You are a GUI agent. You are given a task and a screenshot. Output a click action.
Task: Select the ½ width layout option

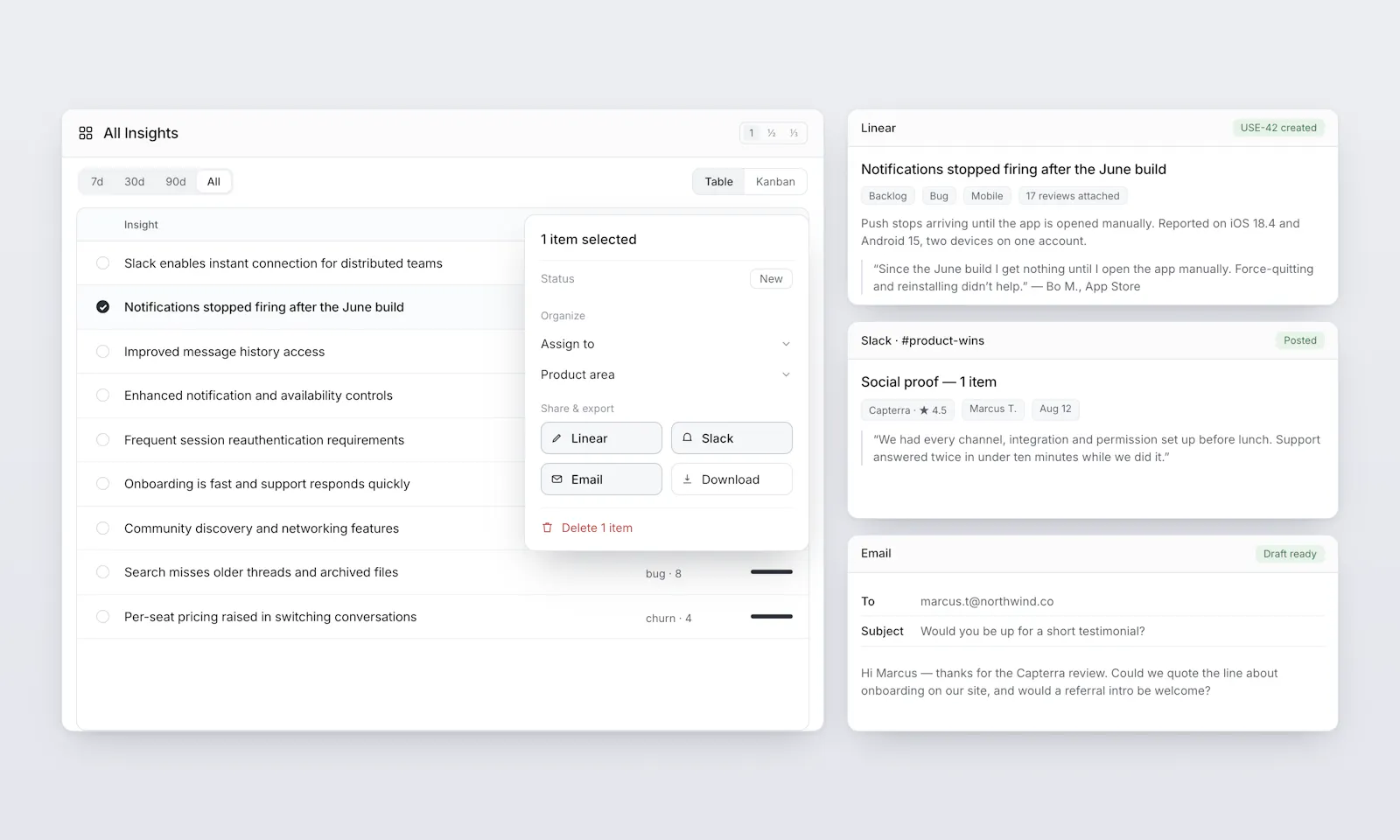click(772, 133)
